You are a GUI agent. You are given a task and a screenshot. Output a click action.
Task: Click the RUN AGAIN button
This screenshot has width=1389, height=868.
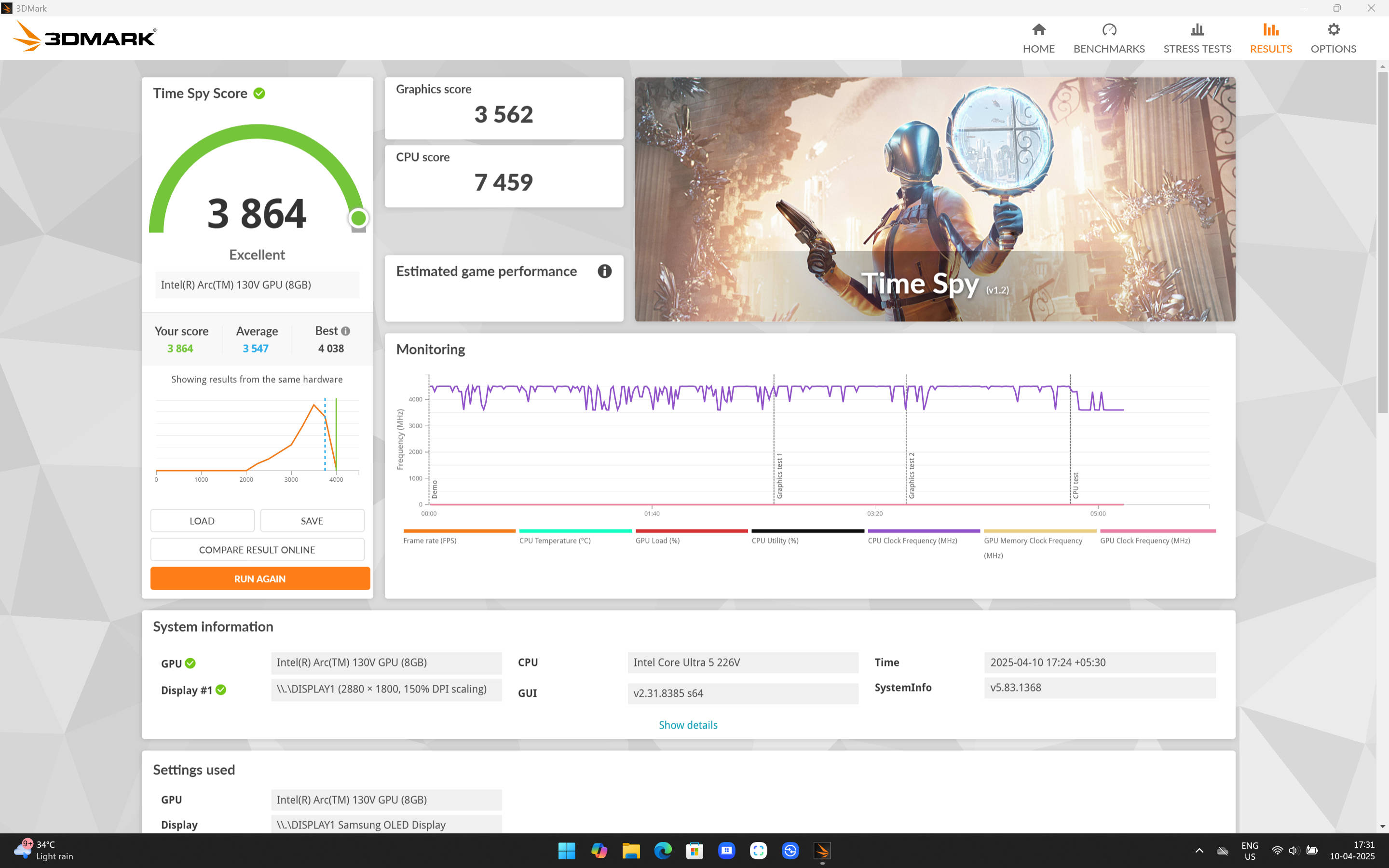point(260,578)
